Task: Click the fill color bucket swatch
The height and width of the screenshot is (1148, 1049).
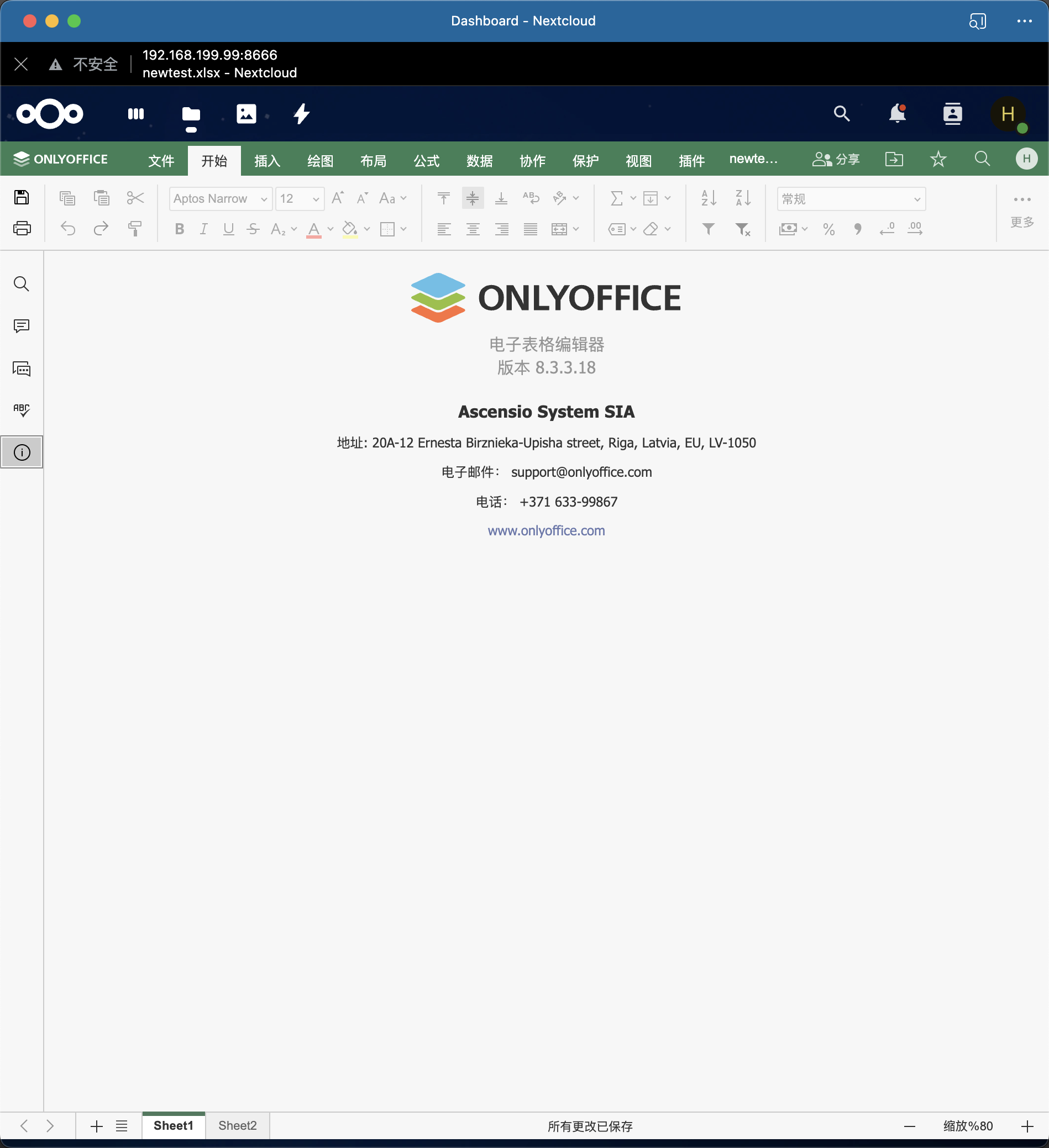Action: coord(350,229)
